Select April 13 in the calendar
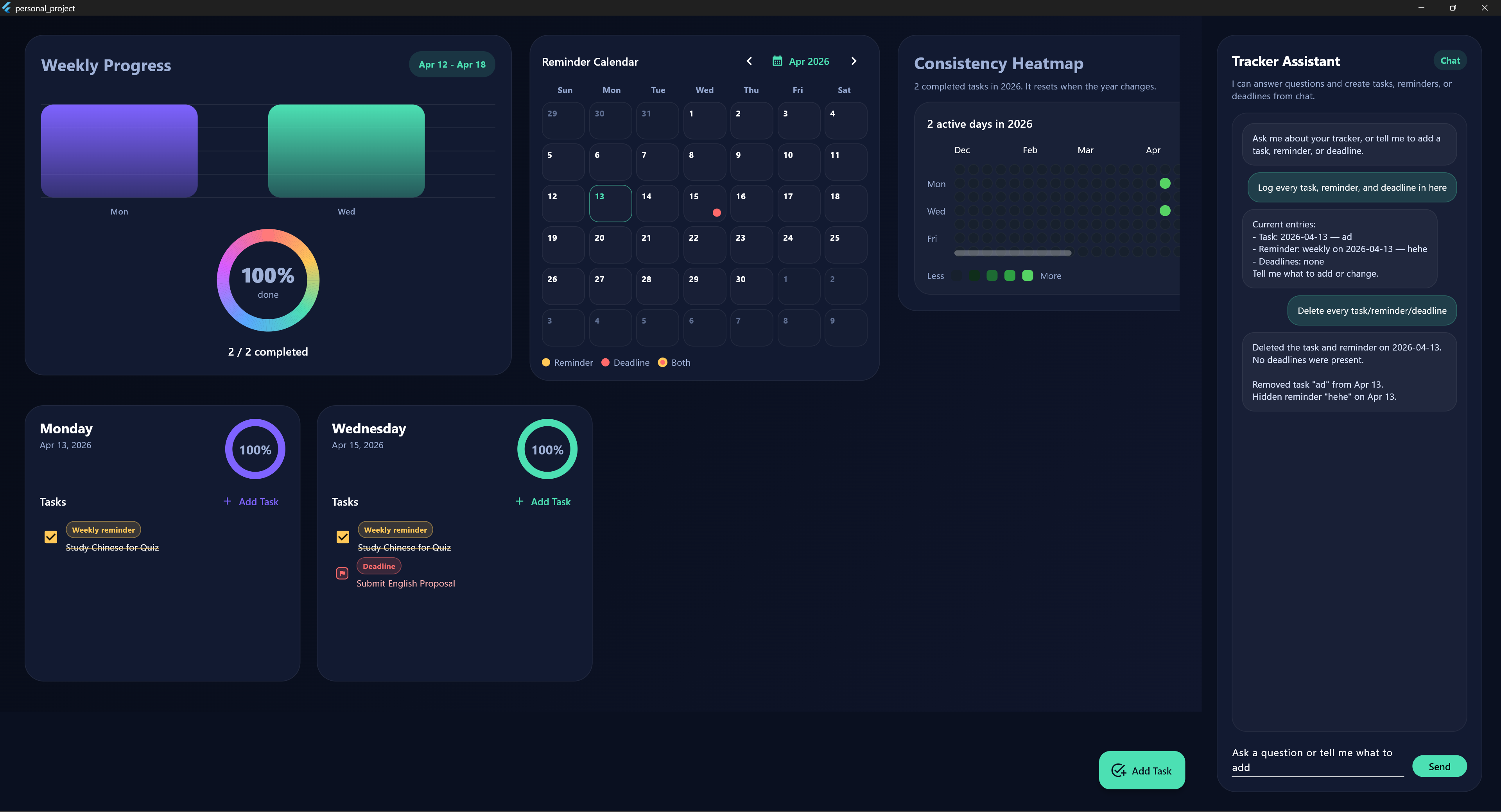1501x812 pixels. [610, 203]
